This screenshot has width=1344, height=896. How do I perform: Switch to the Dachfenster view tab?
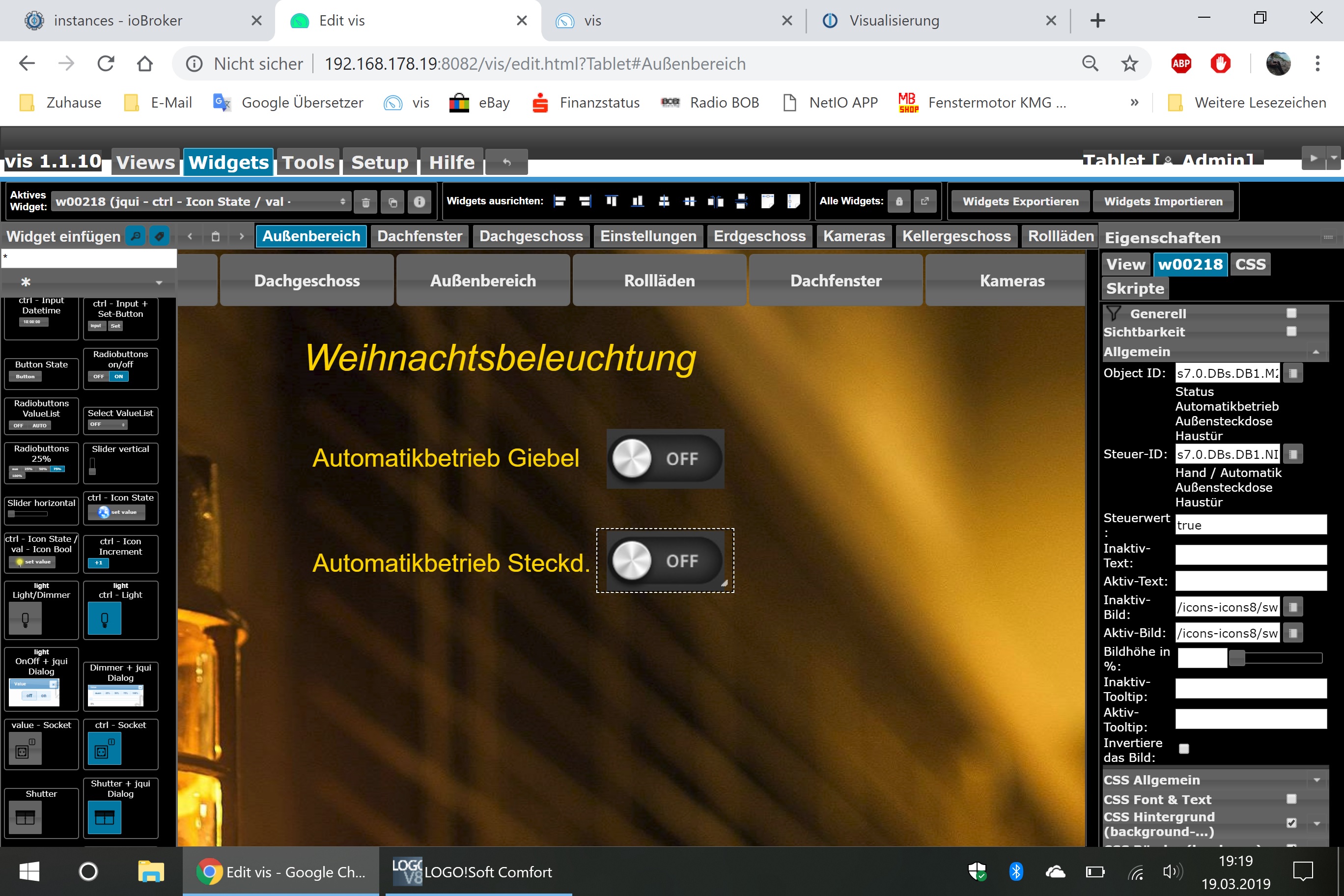point(420,236)
